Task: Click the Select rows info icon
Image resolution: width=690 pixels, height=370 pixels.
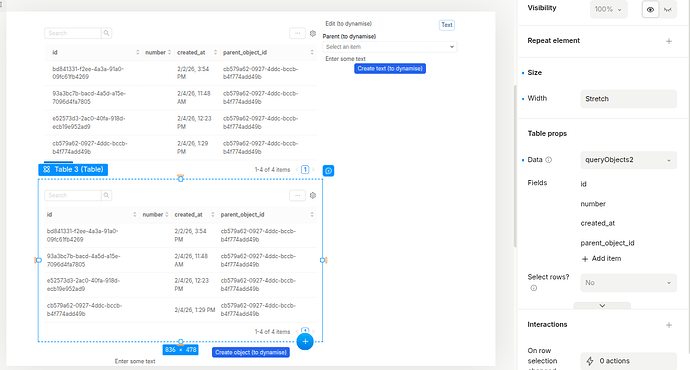Action: pos(534,288)
